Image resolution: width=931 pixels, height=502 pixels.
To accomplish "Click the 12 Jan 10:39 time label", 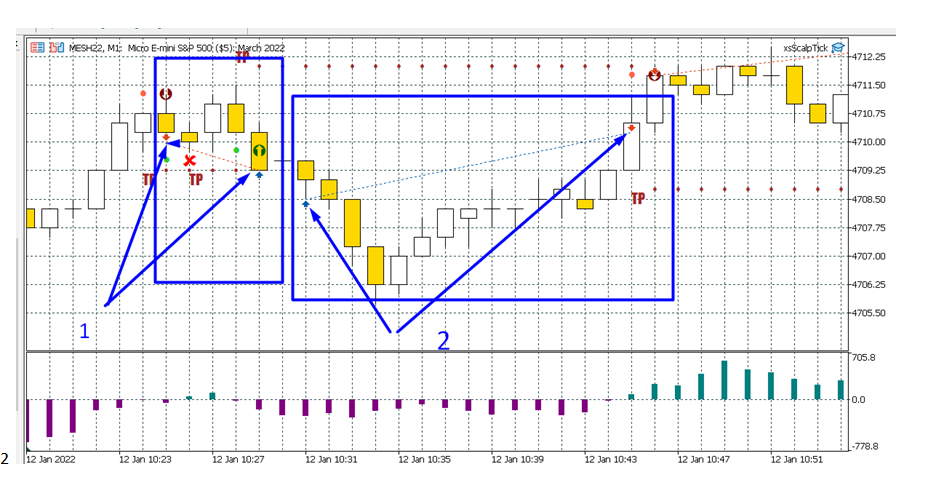I will [x=518, y=459].
